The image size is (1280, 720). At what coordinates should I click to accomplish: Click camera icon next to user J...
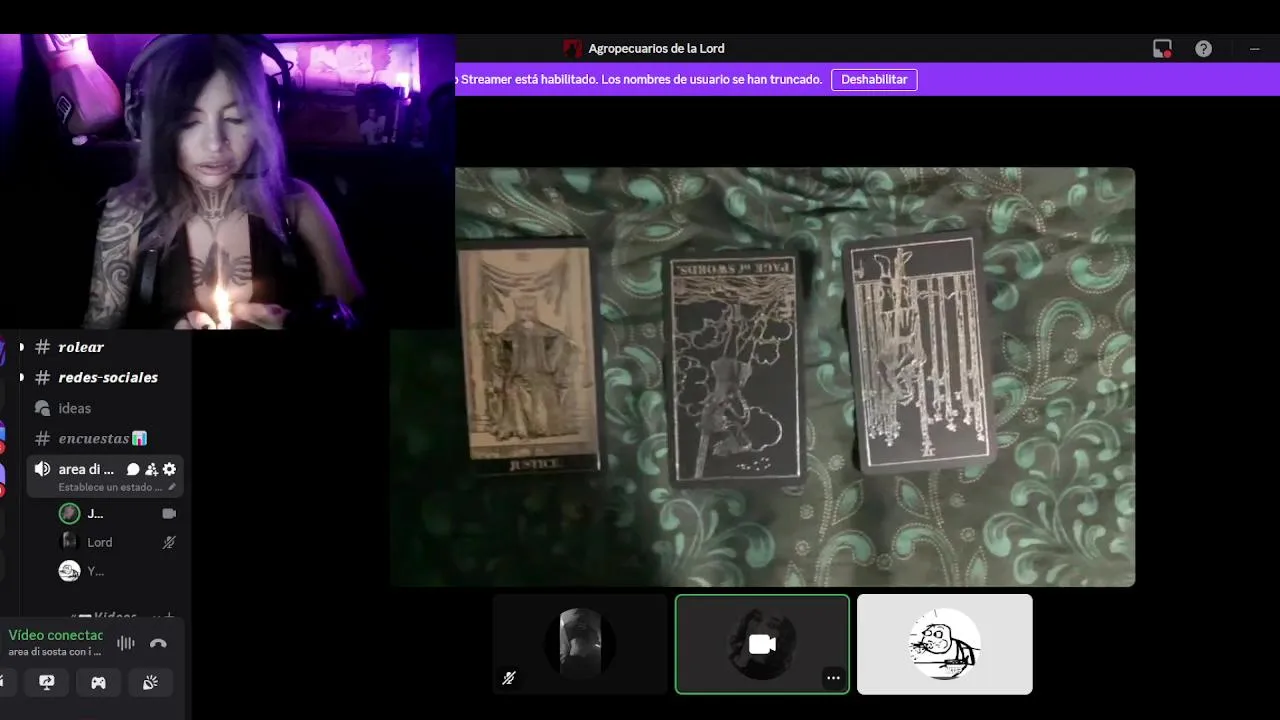tap(169, 513)
